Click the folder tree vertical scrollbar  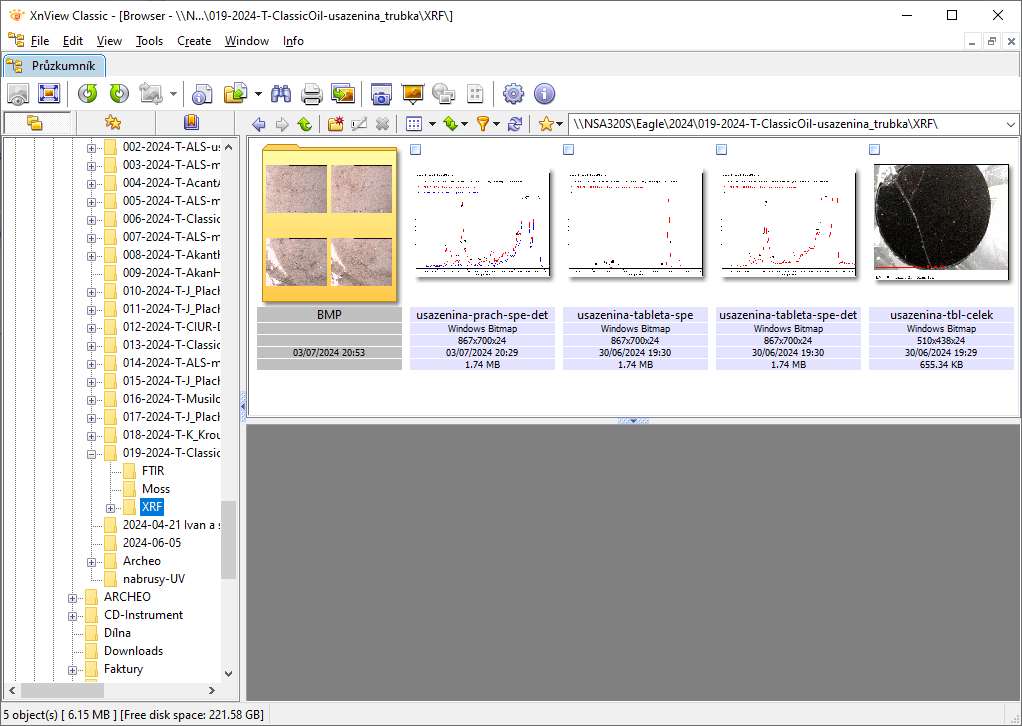click(228, 540)
